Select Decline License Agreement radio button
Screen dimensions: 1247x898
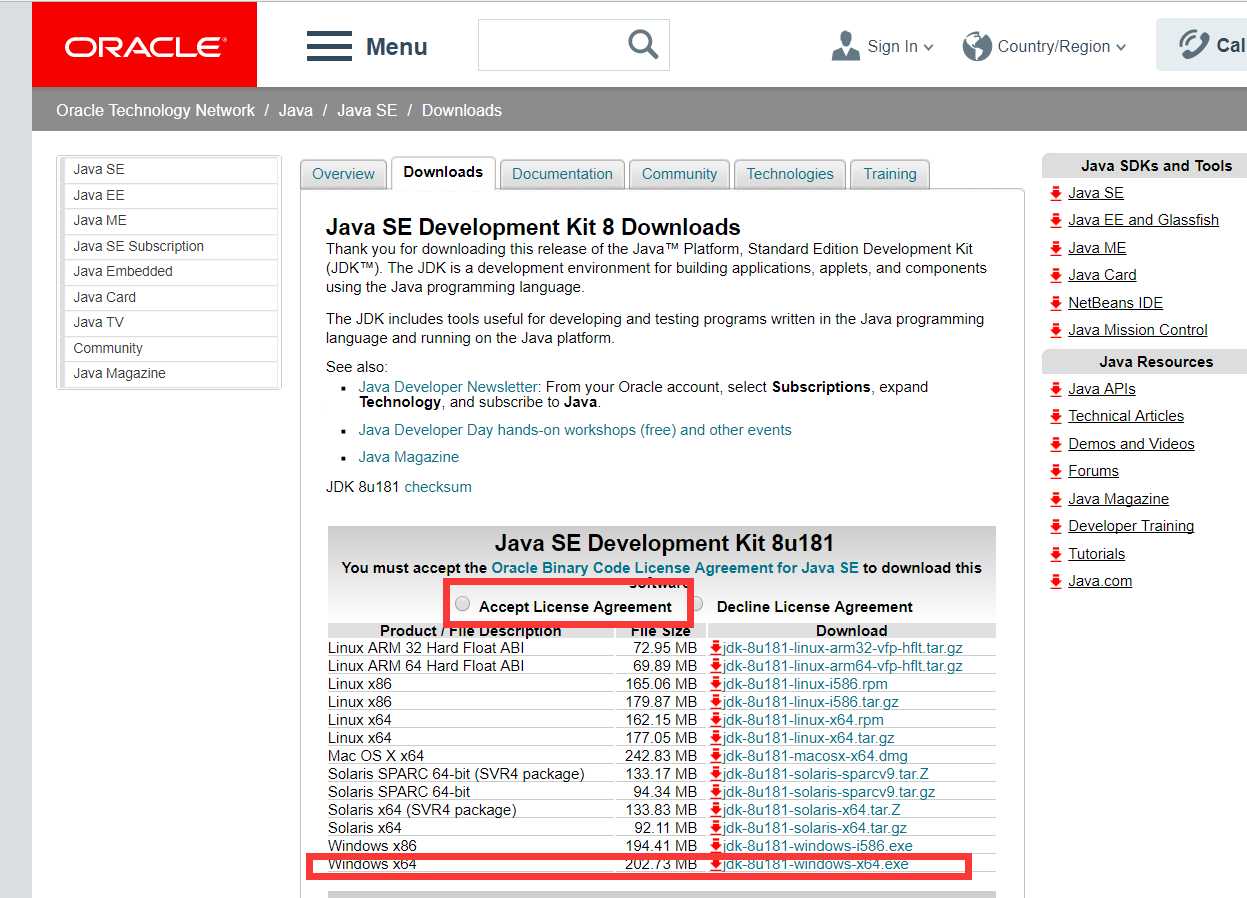coord(697,604)
